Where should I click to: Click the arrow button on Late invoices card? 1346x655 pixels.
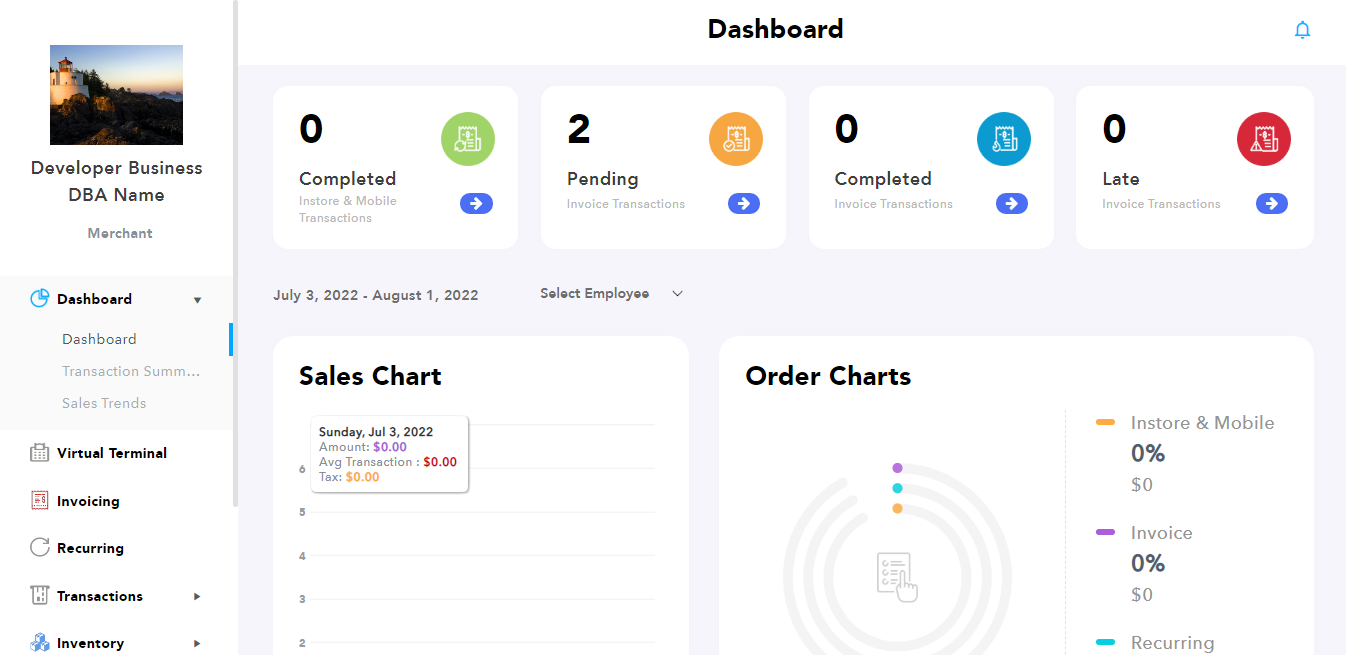pos(1272,204)
